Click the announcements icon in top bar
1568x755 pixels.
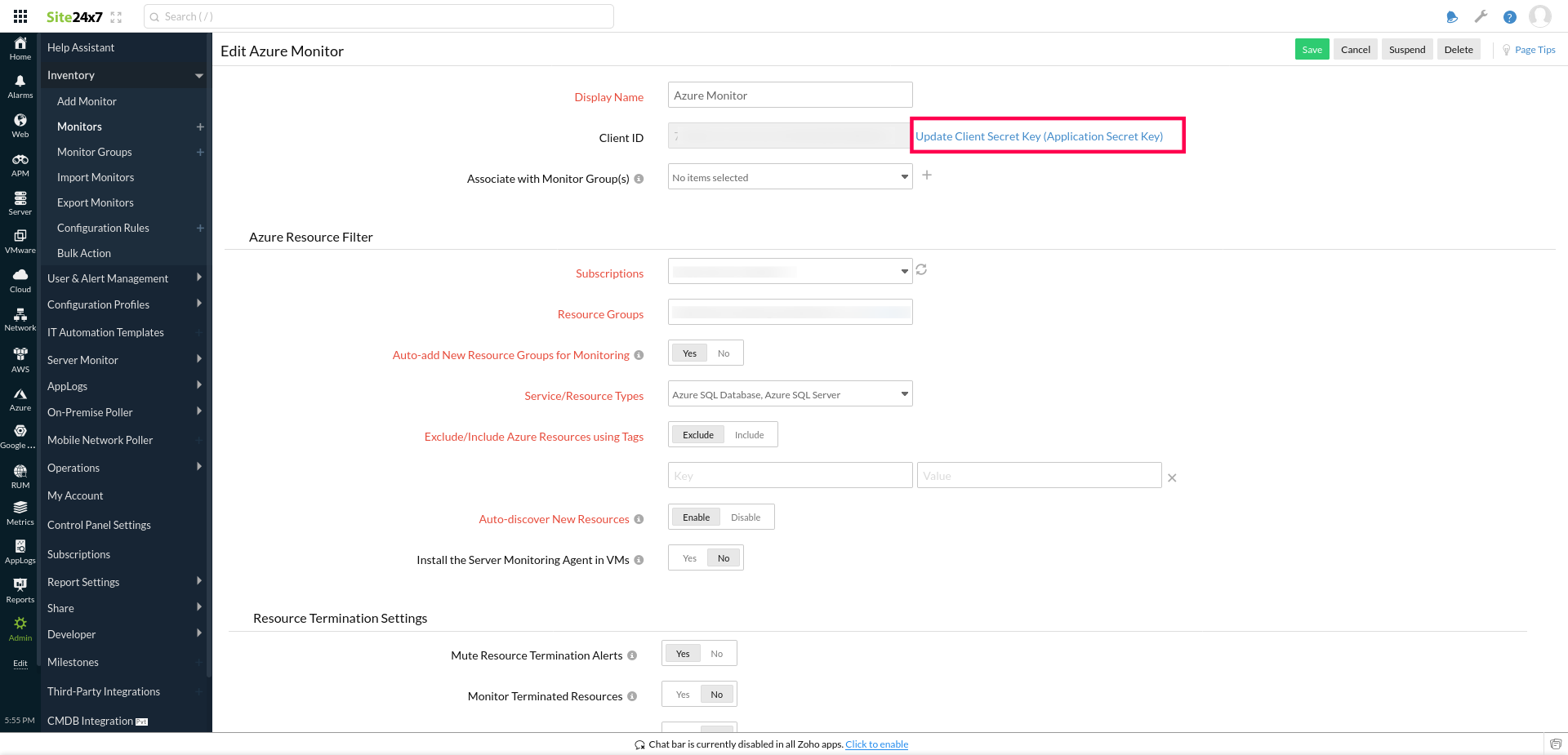[1451, 16]
